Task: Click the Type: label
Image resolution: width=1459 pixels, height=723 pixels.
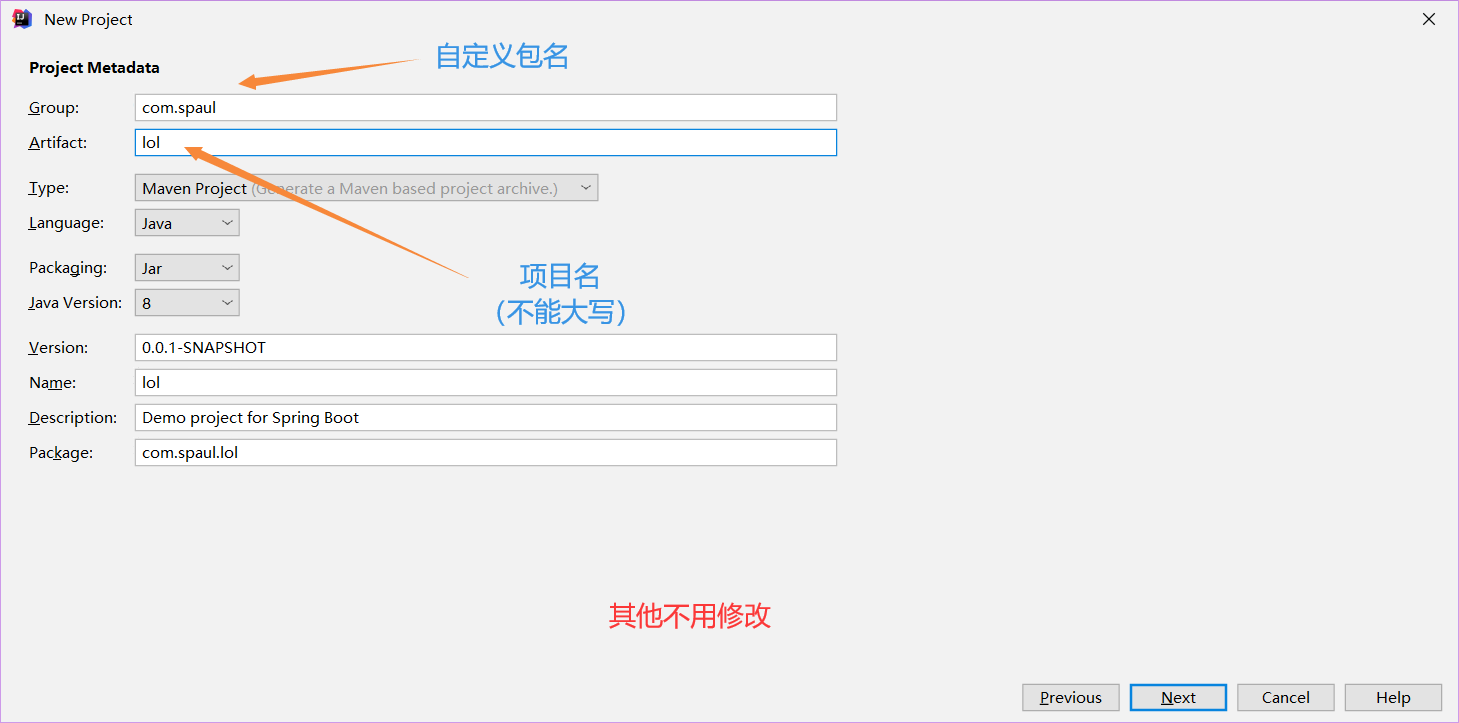Action: 49,188
